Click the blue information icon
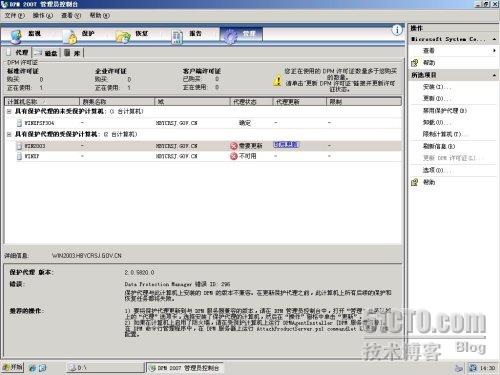 coord(397,30)
